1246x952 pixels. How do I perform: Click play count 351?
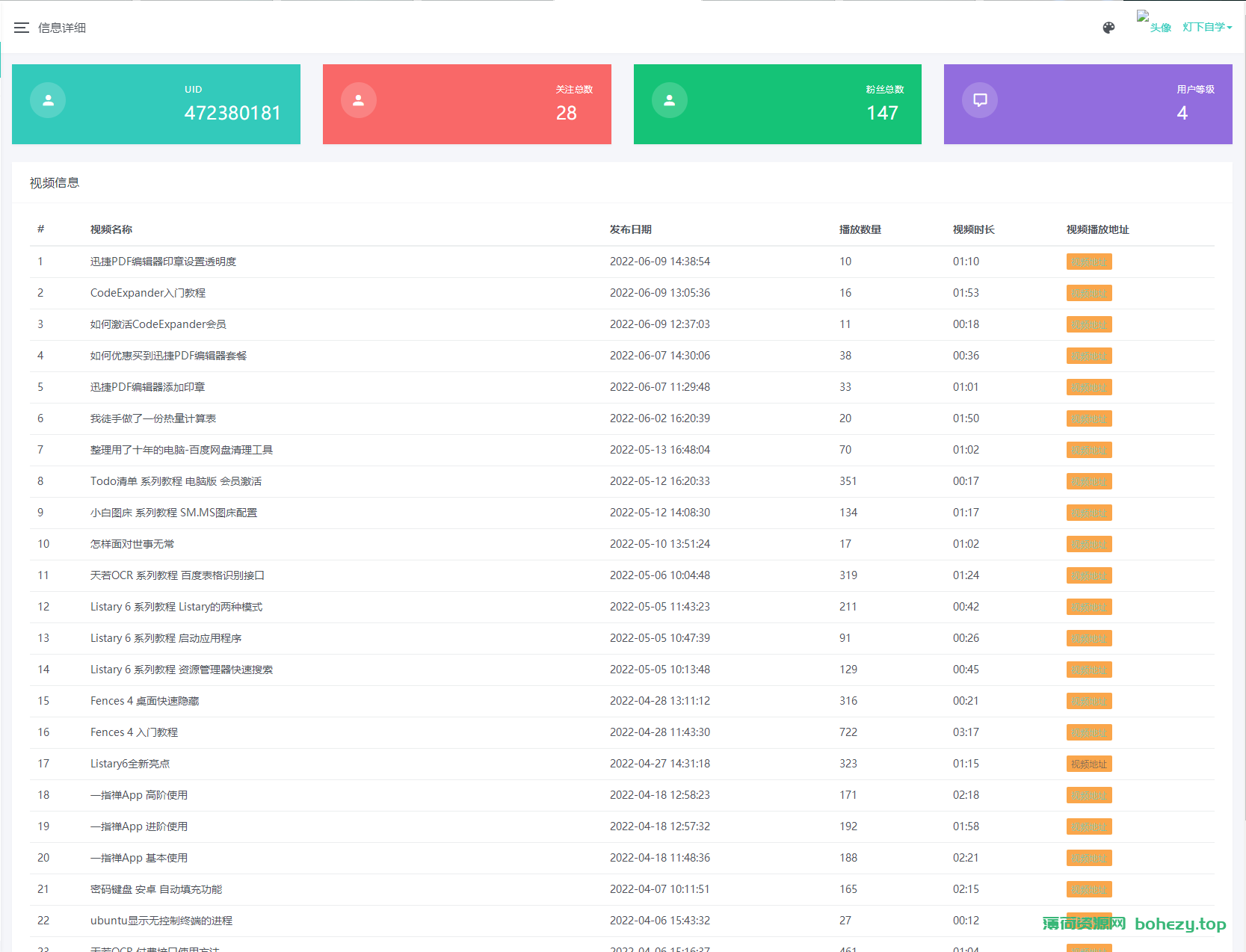pyautogui.click(x=848, y=481)
